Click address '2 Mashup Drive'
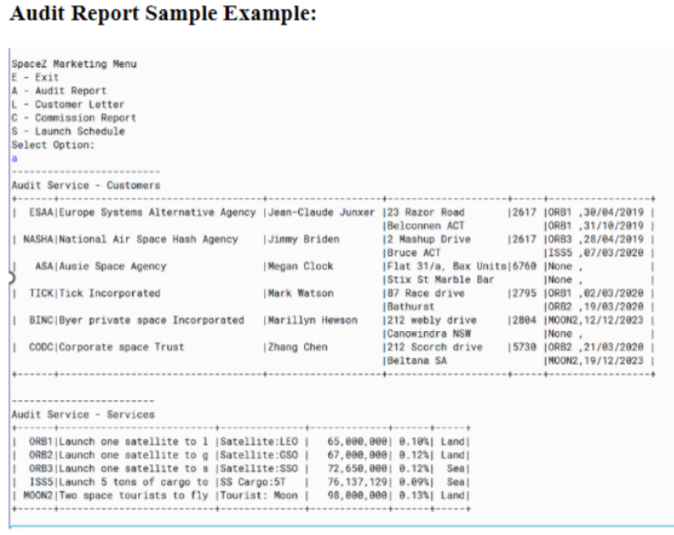 click(x=429, y=239)
